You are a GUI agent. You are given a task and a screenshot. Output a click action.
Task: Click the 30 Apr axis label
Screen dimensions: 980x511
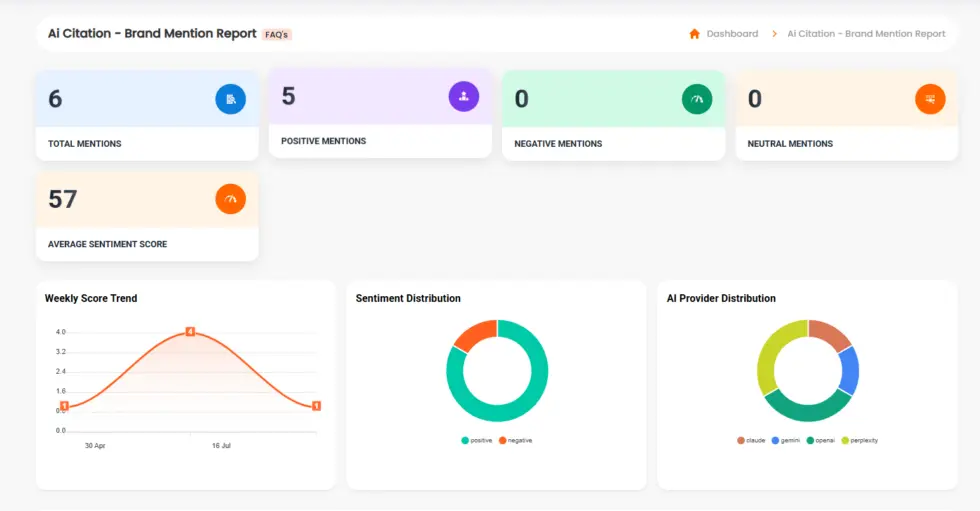coord(95,445)
